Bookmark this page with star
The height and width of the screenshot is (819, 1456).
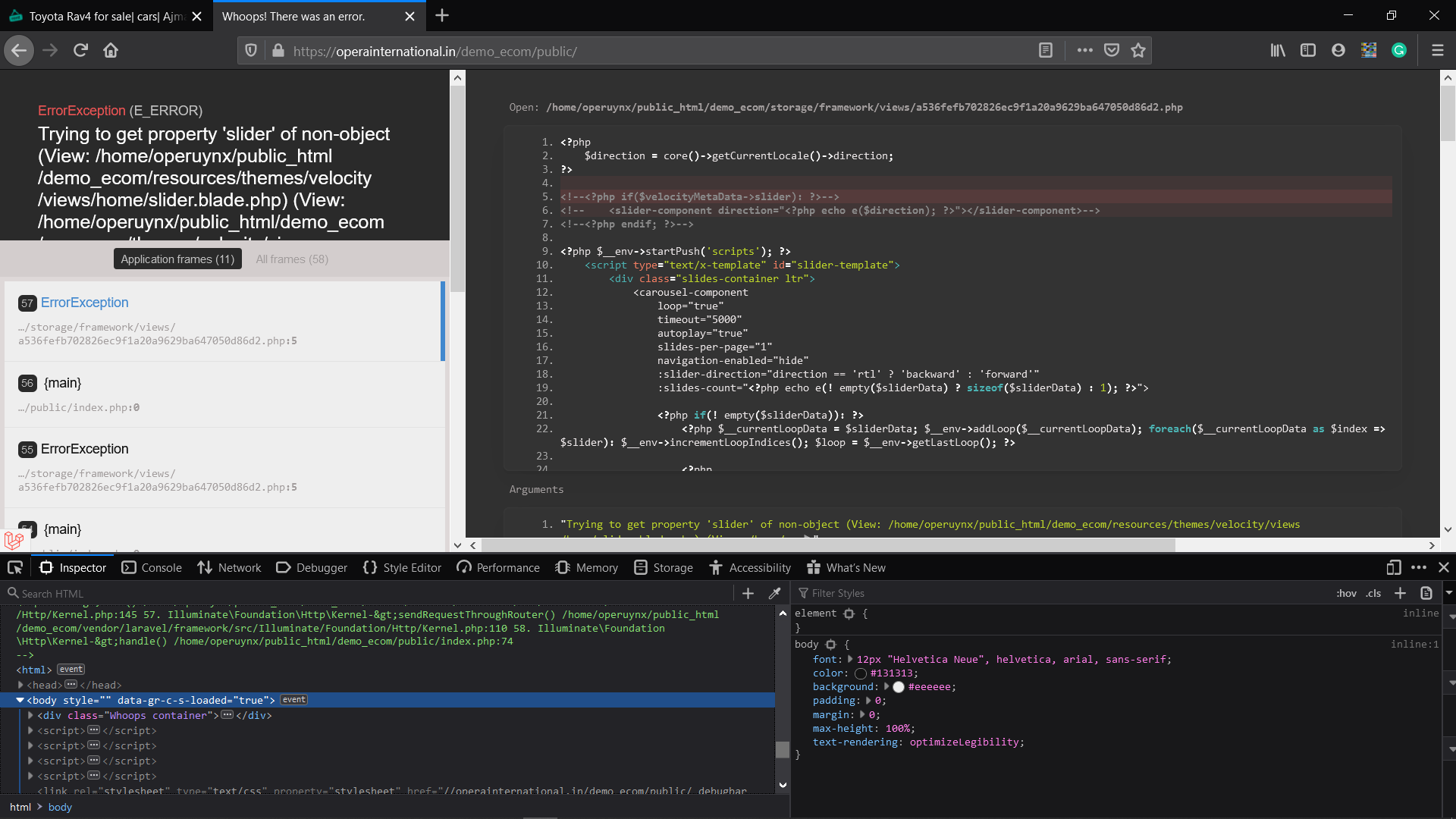pyautogui.click(x=1138, y=51)
